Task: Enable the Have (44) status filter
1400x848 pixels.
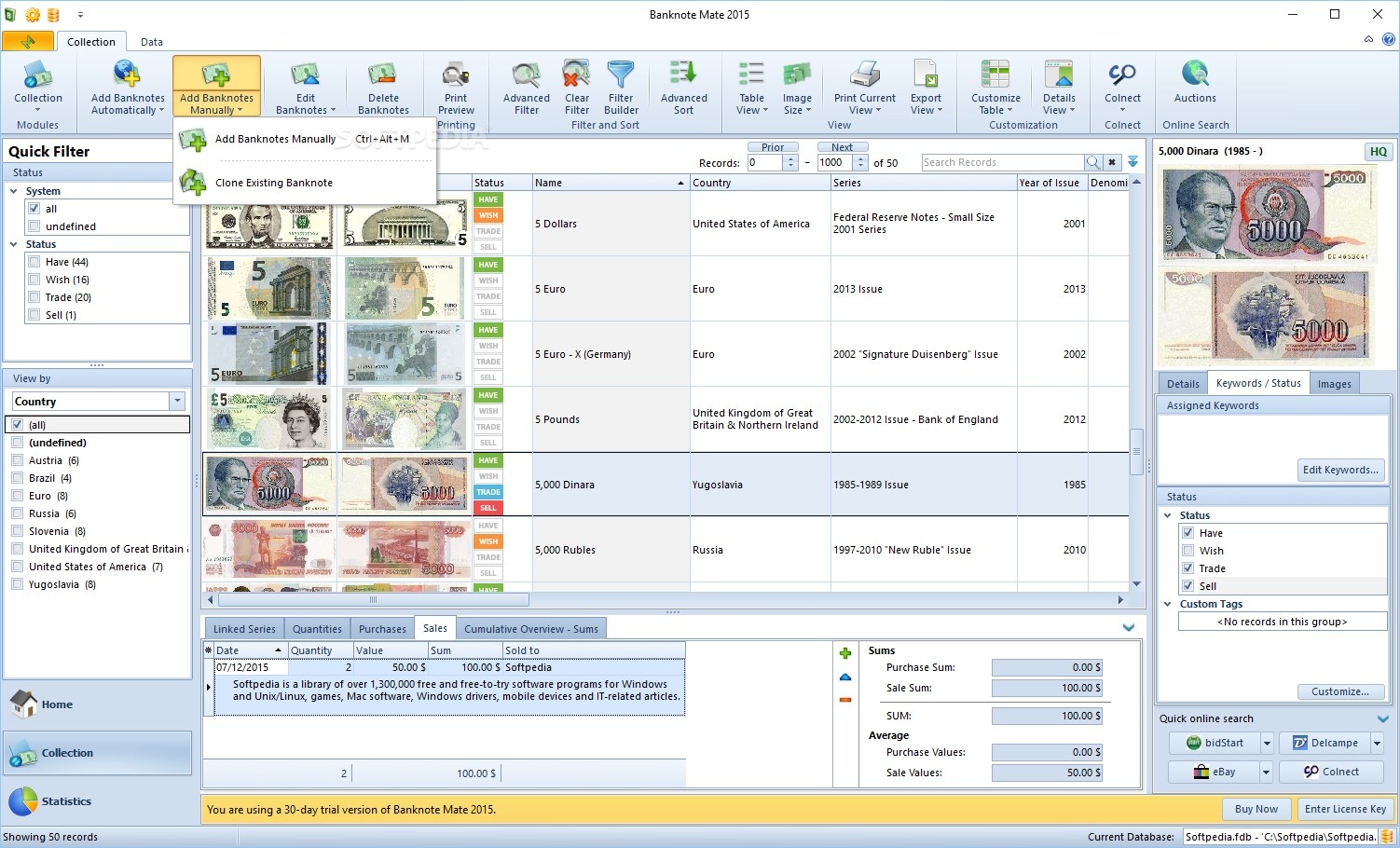Action: (34, 262)
